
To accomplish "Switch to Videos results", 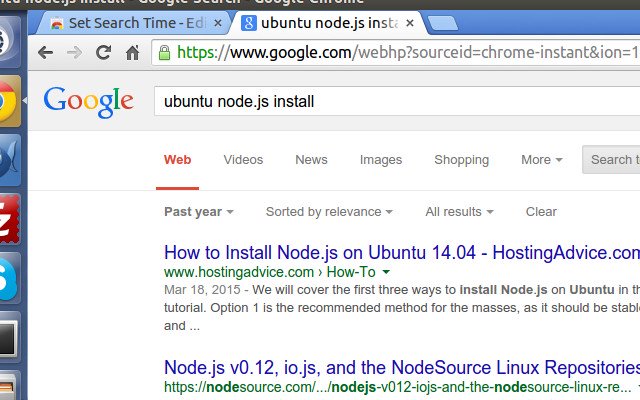I will [243, 160].
